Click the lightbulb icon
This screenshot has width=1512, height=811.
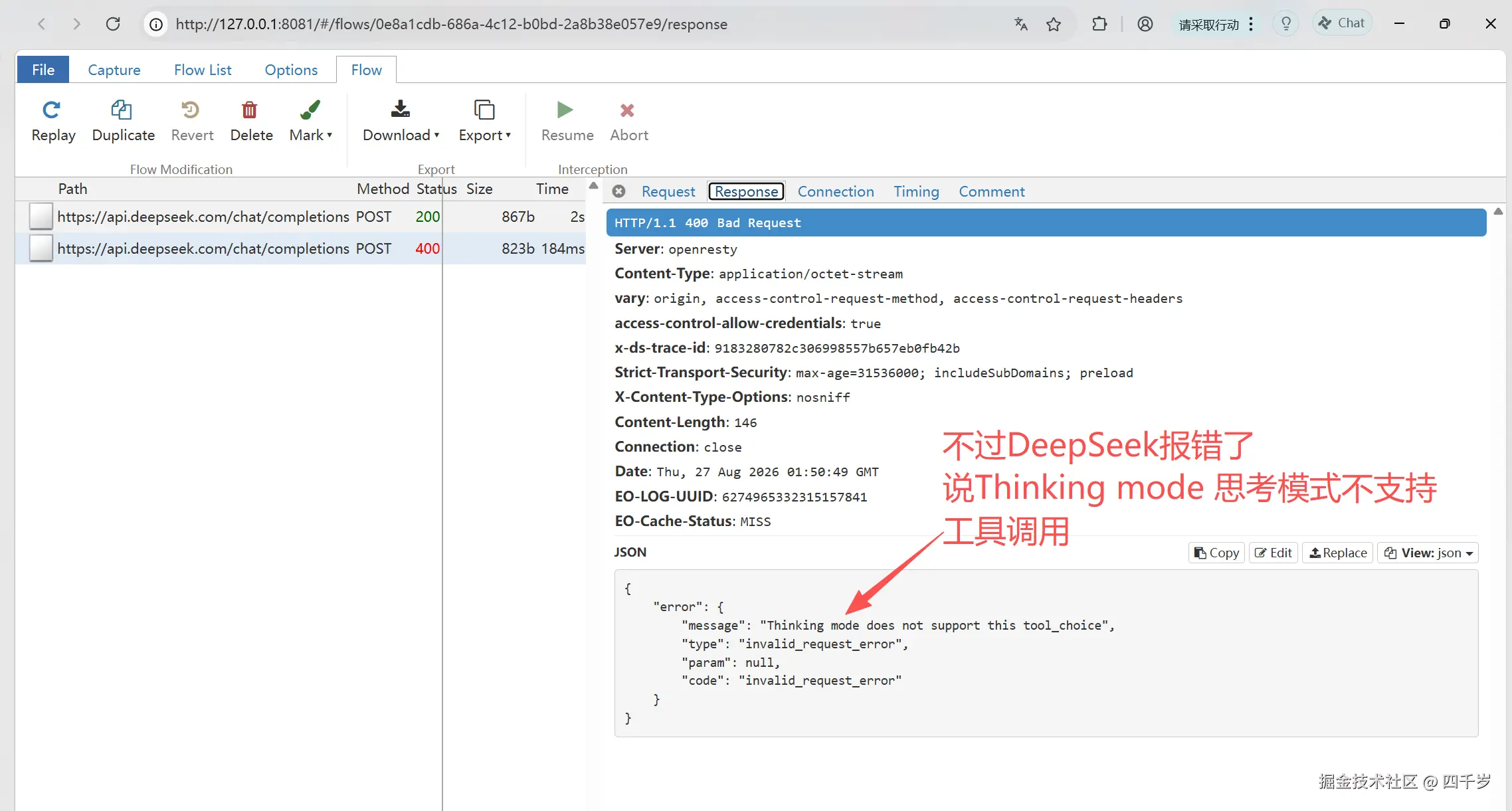tap(1286, 24)
